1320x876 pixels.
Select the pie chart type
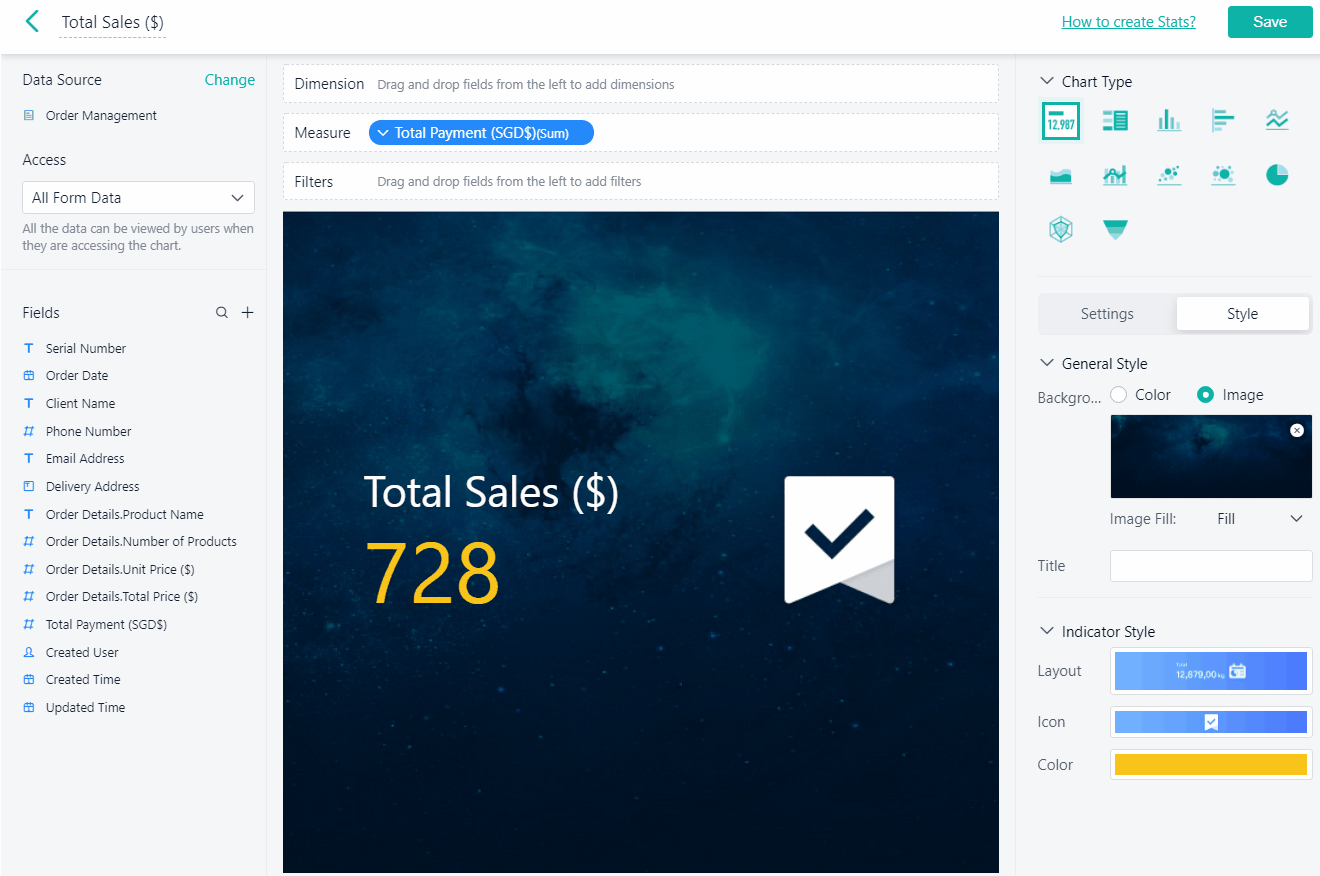pos(1276,175)
